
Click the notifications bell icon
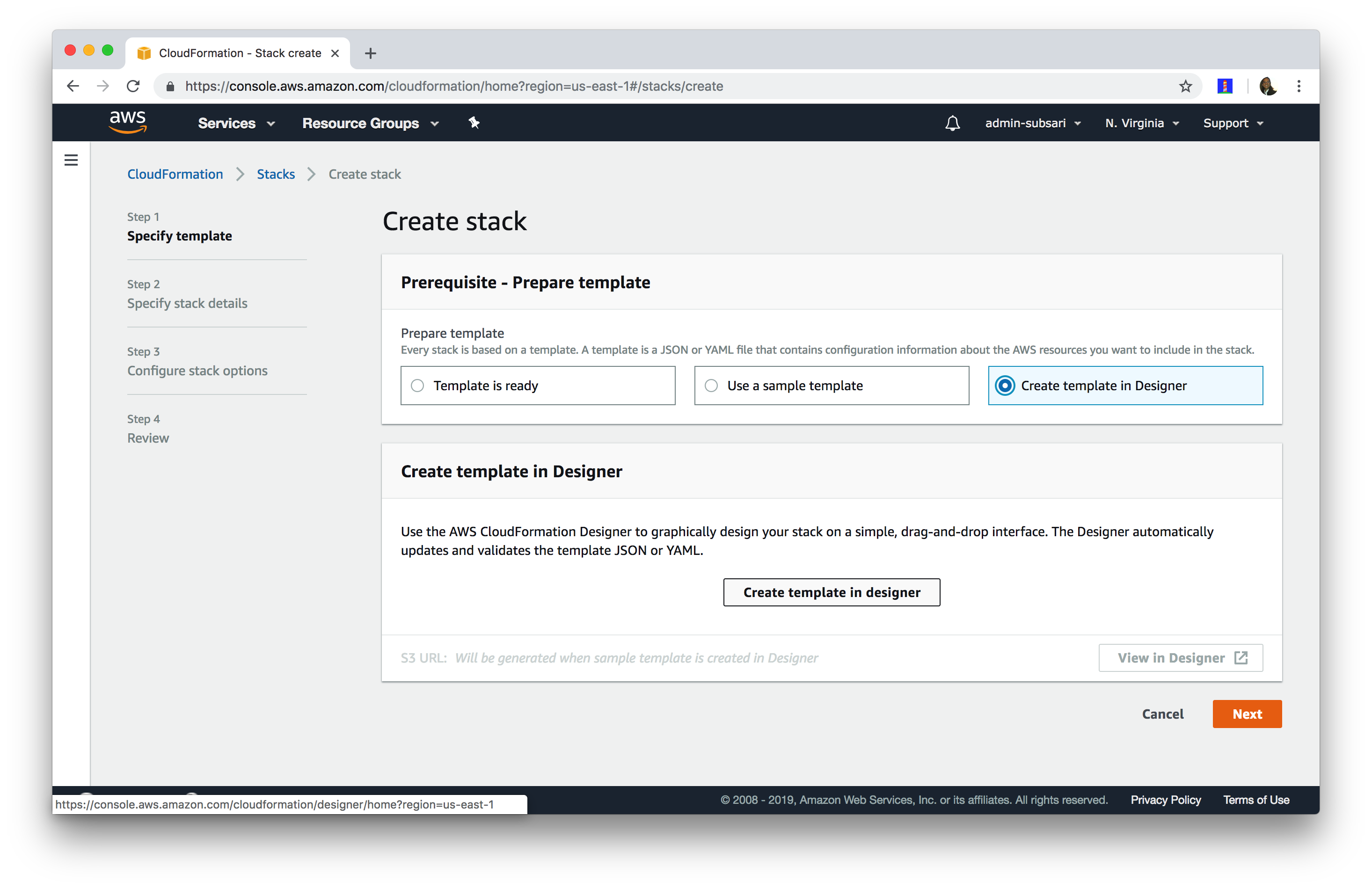pos(951,123)
